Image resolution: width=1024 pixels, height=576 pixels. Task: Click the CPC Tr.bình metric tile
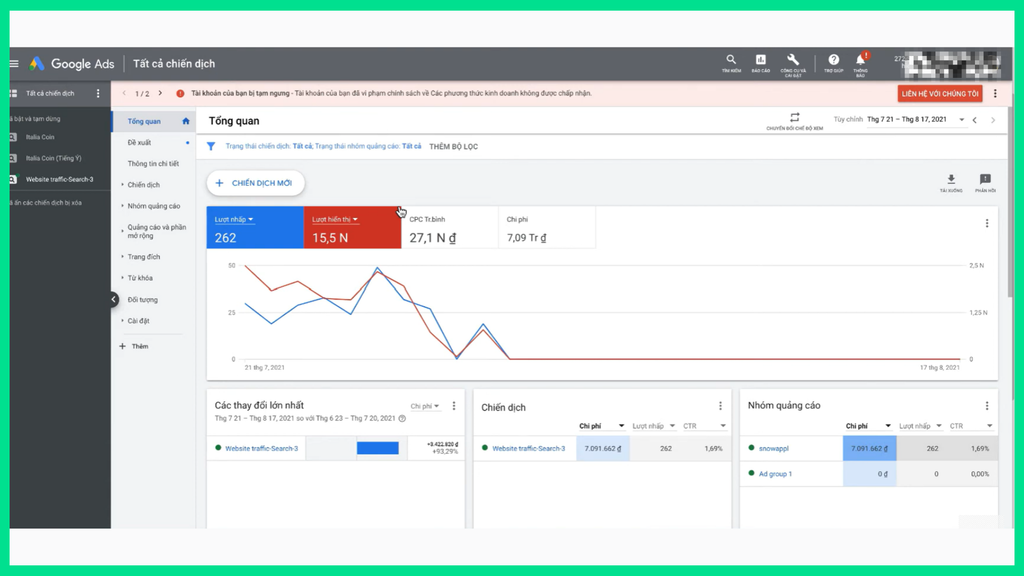pos(449,228)
